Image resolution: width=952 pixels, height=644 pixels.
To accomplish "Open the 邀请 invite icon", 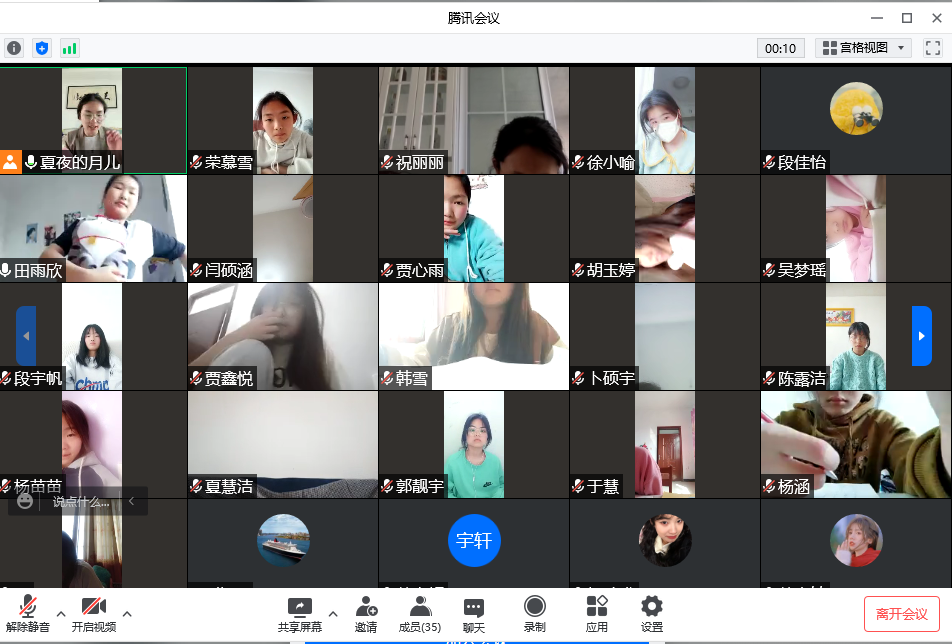I will [x=366, y=613].
